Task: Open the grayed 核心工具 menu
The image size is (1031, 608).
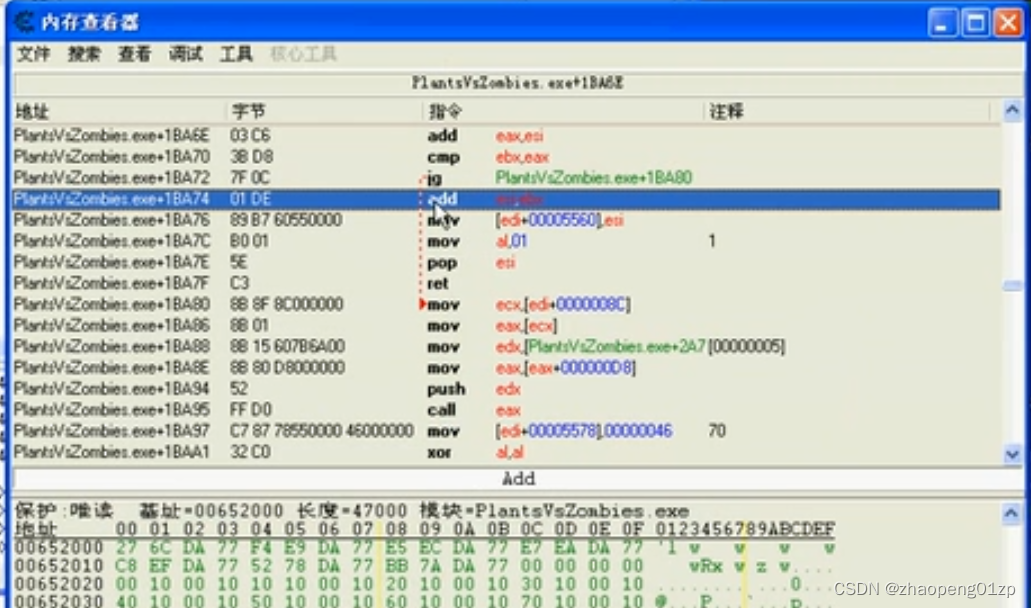Action: pos(303,54)
